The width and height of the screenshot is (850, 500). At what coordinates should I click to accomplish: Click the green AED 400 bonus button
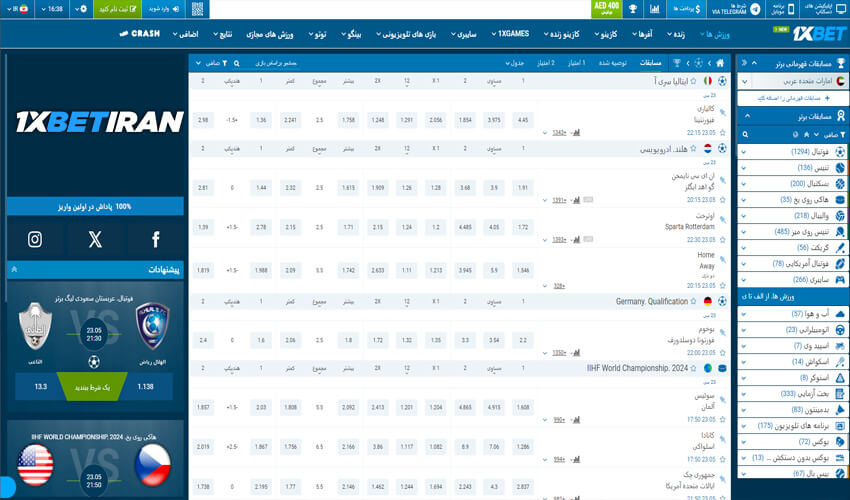click(606, 9)
